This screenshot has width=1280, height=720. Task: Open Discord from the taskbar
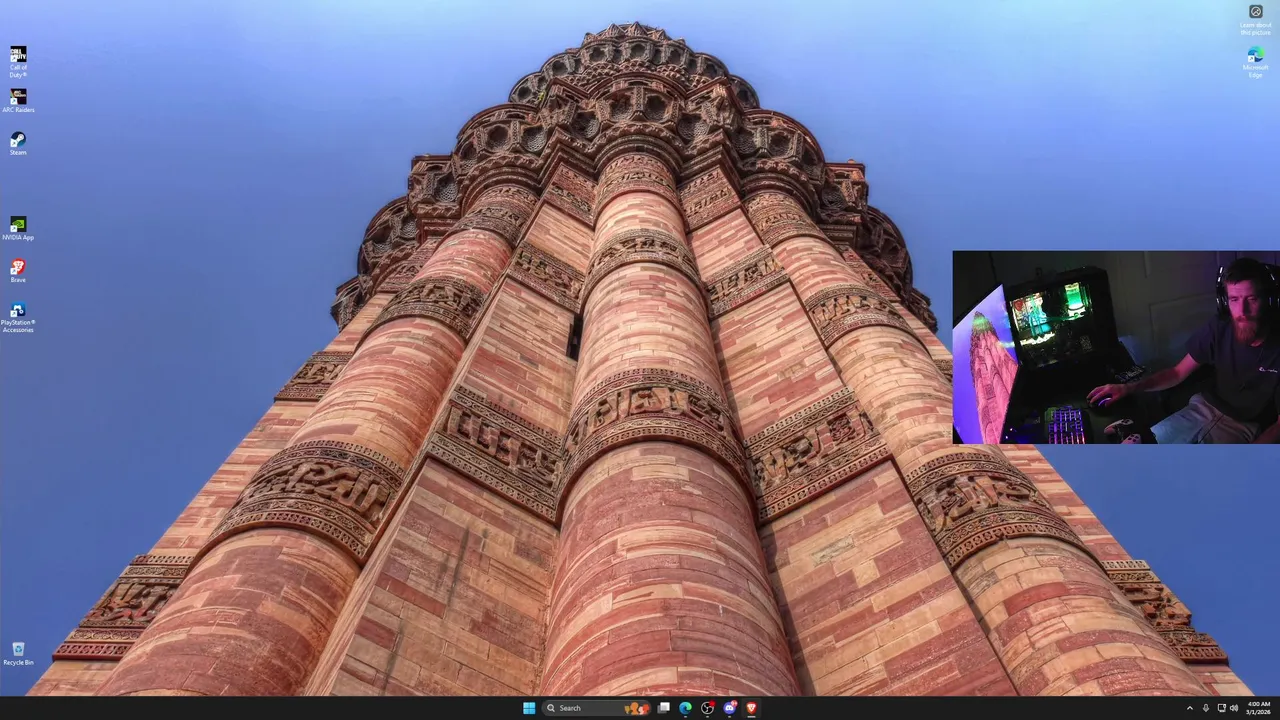point(729,708)
